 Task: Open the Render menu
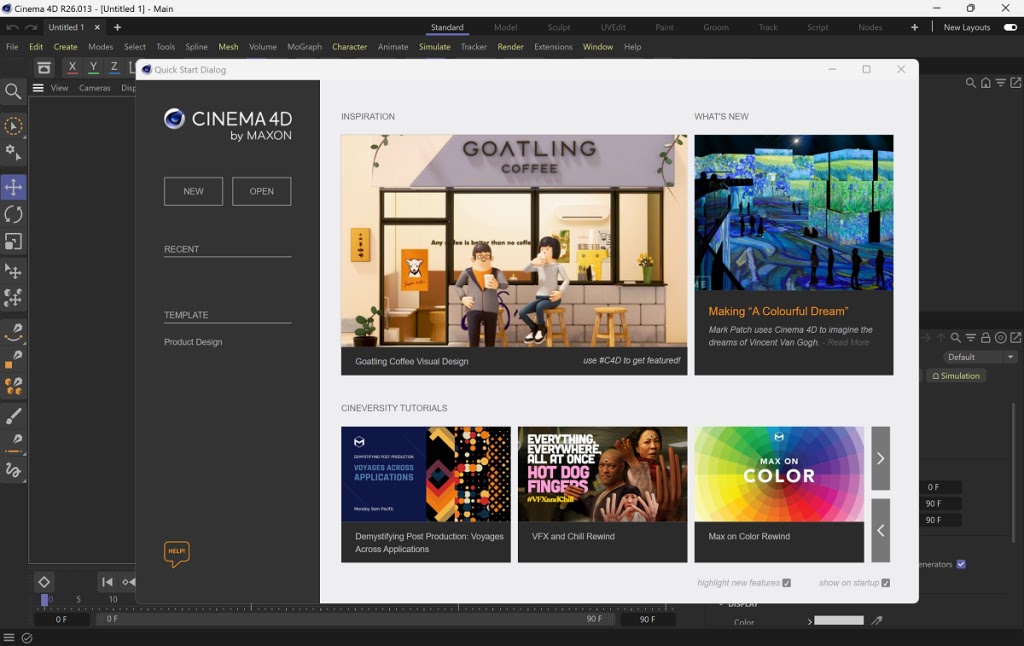click(510, 47)
